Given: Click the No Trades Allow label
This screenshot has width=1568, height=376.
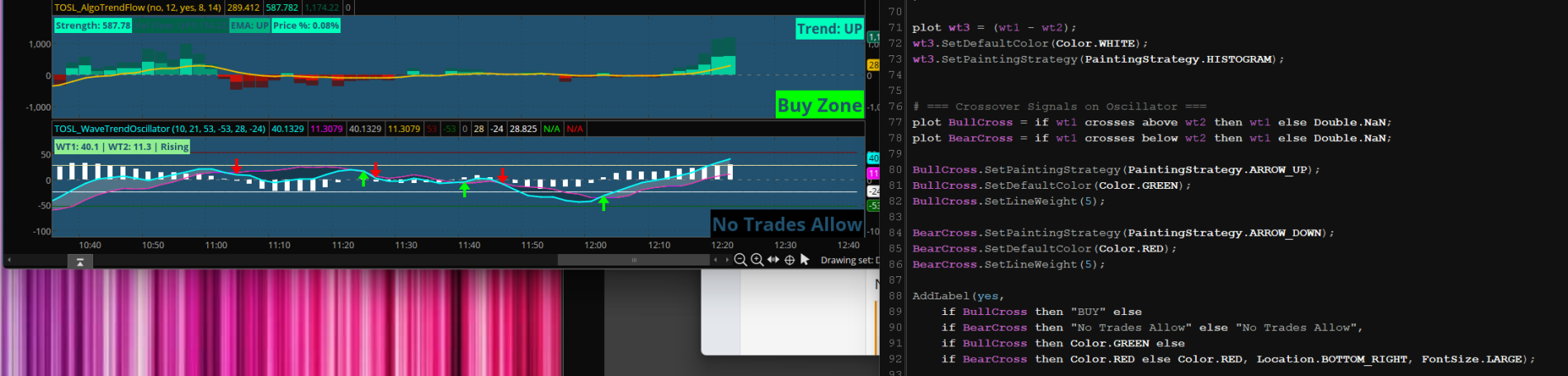Looking at the screenshot, I should point(786,224).
